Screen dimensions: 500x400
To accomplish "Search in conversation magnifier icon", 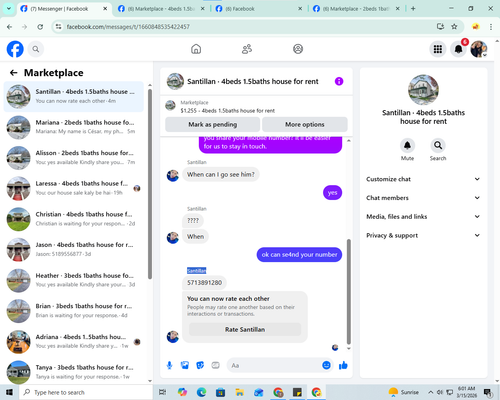I will [x=438, y=146].
